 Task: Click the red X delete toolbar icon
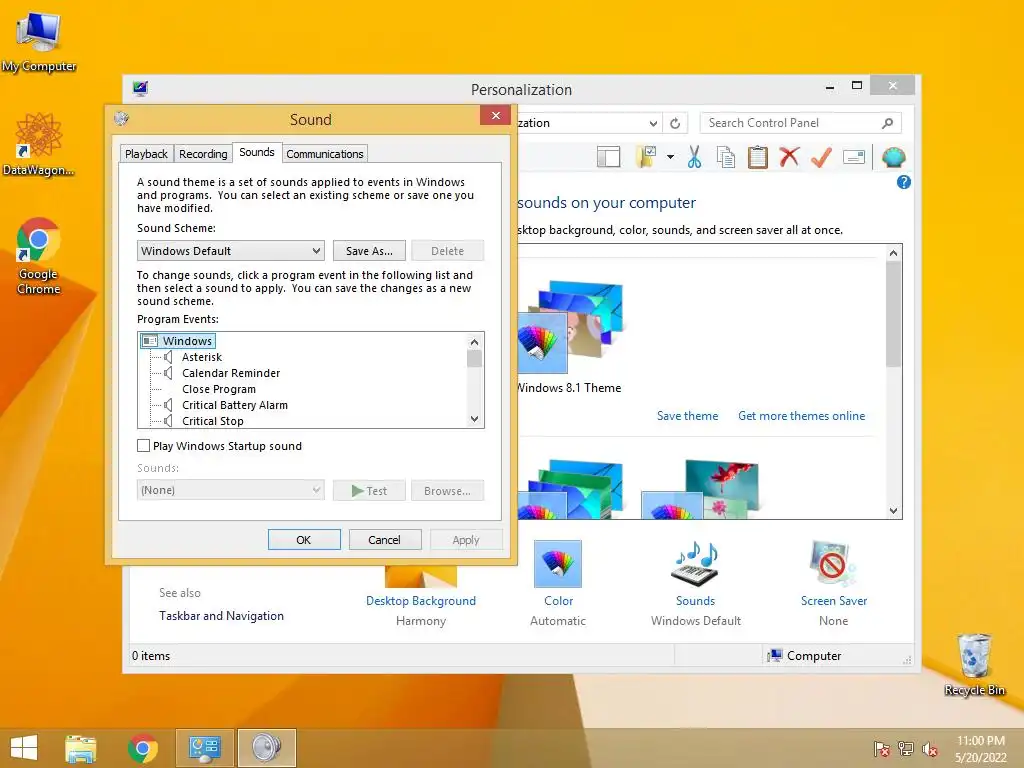coord(789,157)
